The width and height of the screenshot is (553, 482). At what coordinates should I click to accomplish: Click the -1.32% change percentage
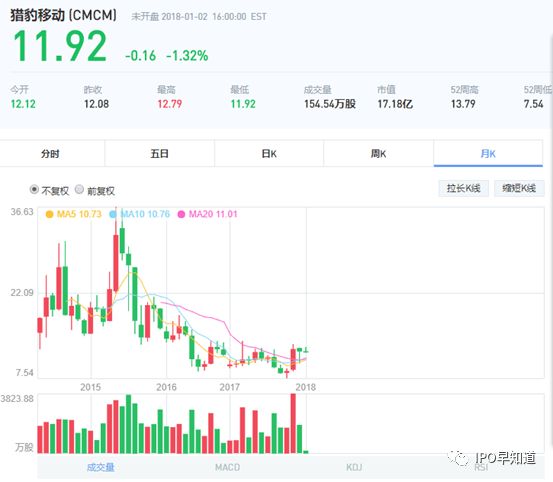(x=187, y=56)
